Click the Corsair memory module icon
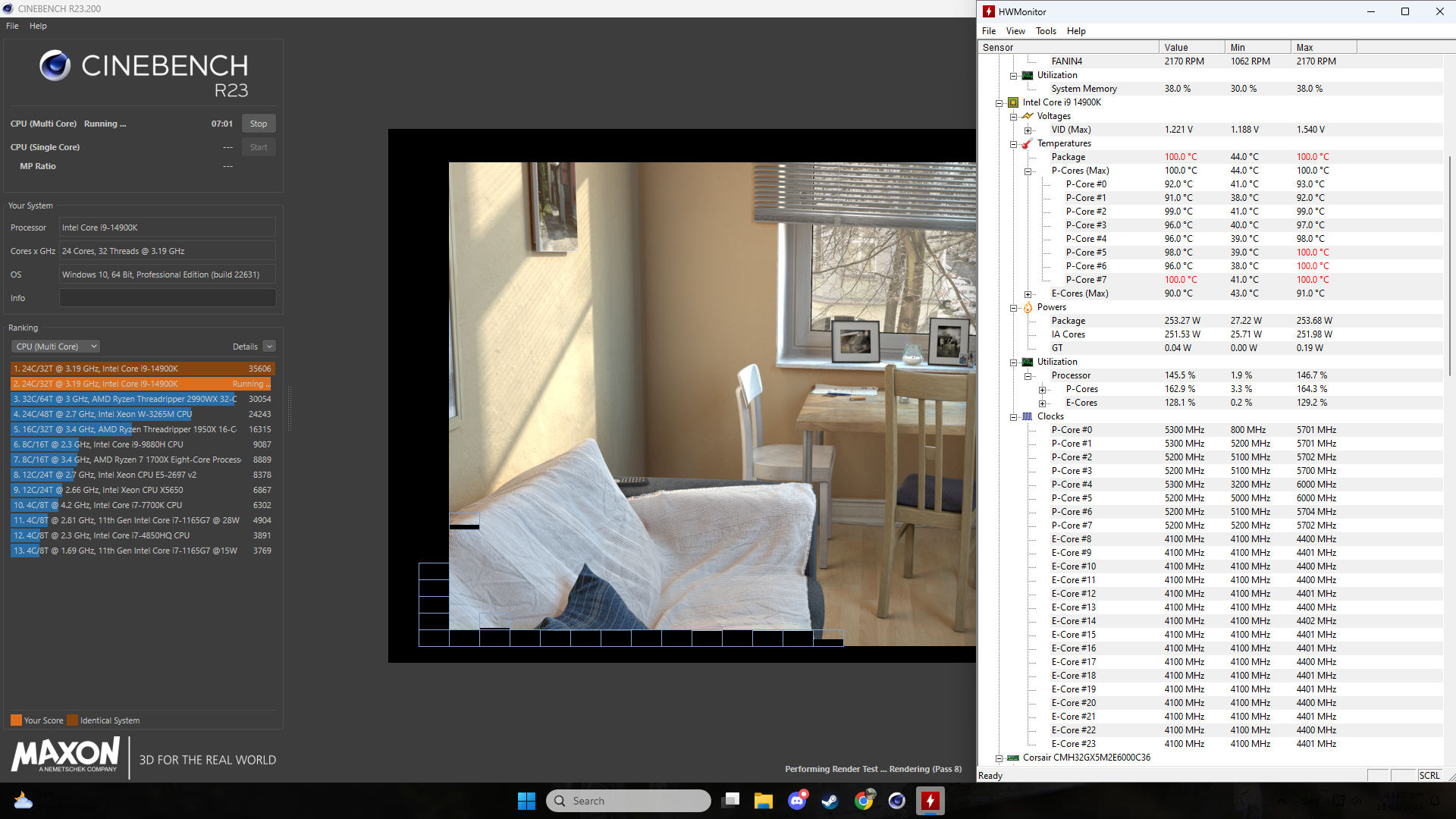The width and height of the screenshot is (1456, 819). click(x=1013, y=758)
